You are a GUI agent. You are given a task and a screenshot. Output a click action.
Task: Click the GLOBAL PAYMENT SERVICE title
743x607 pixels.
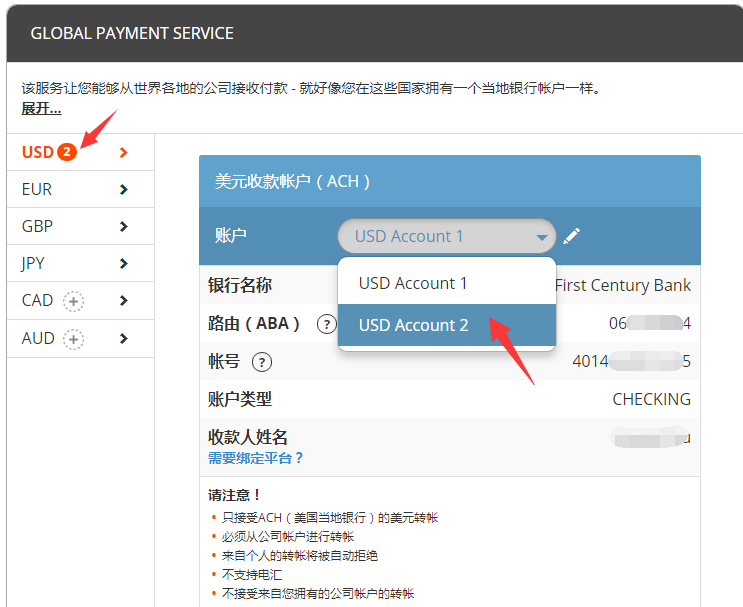(x=132, y=33)
